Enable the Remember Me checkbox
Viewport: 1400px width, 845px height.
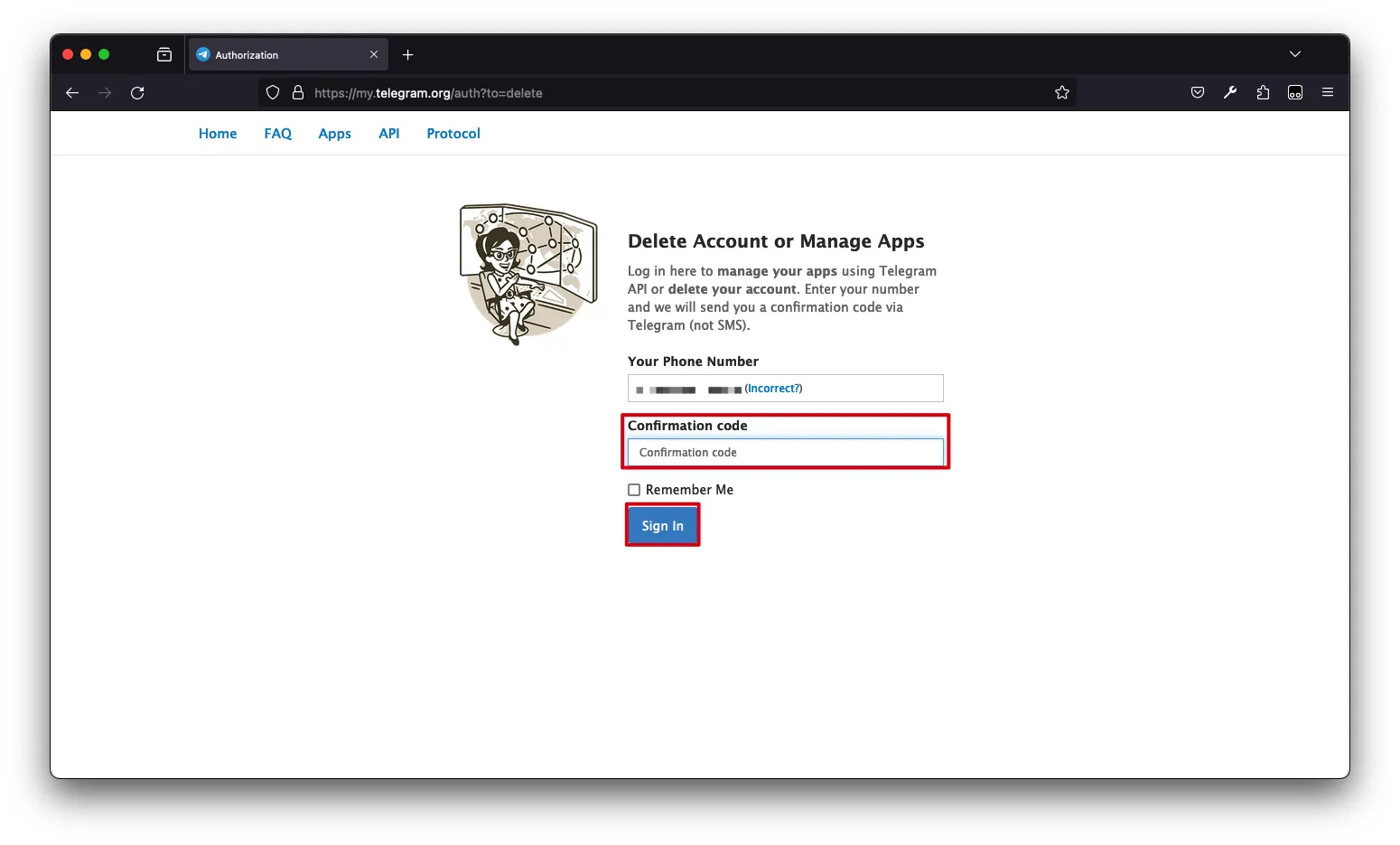(634, 490)
